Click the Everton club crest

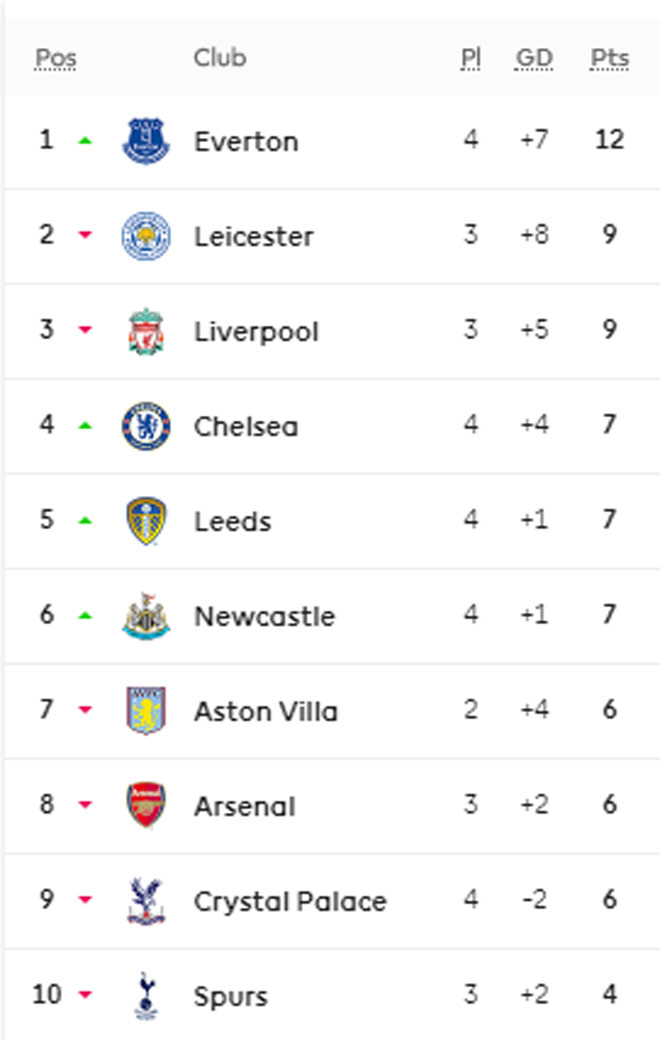point(147,140)
